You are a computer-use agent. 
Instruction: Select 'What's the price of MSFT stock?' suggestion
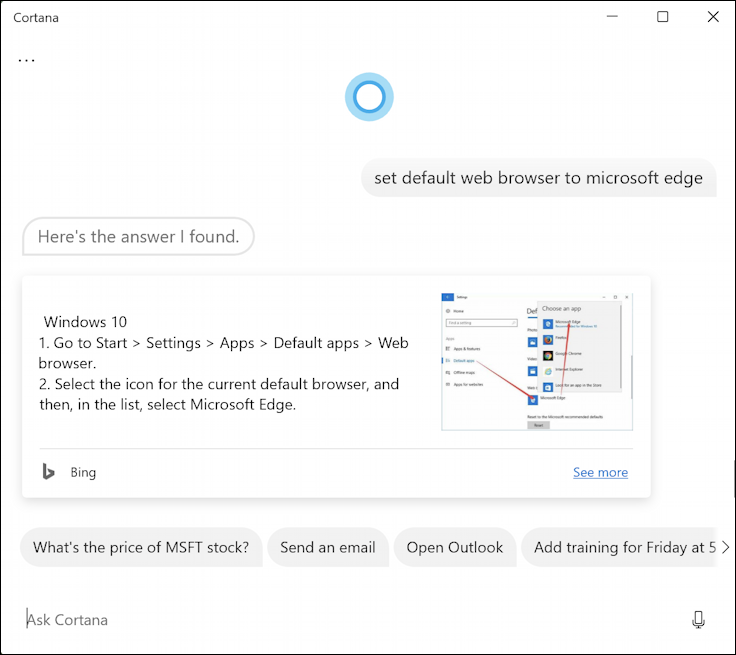(141, 547)
